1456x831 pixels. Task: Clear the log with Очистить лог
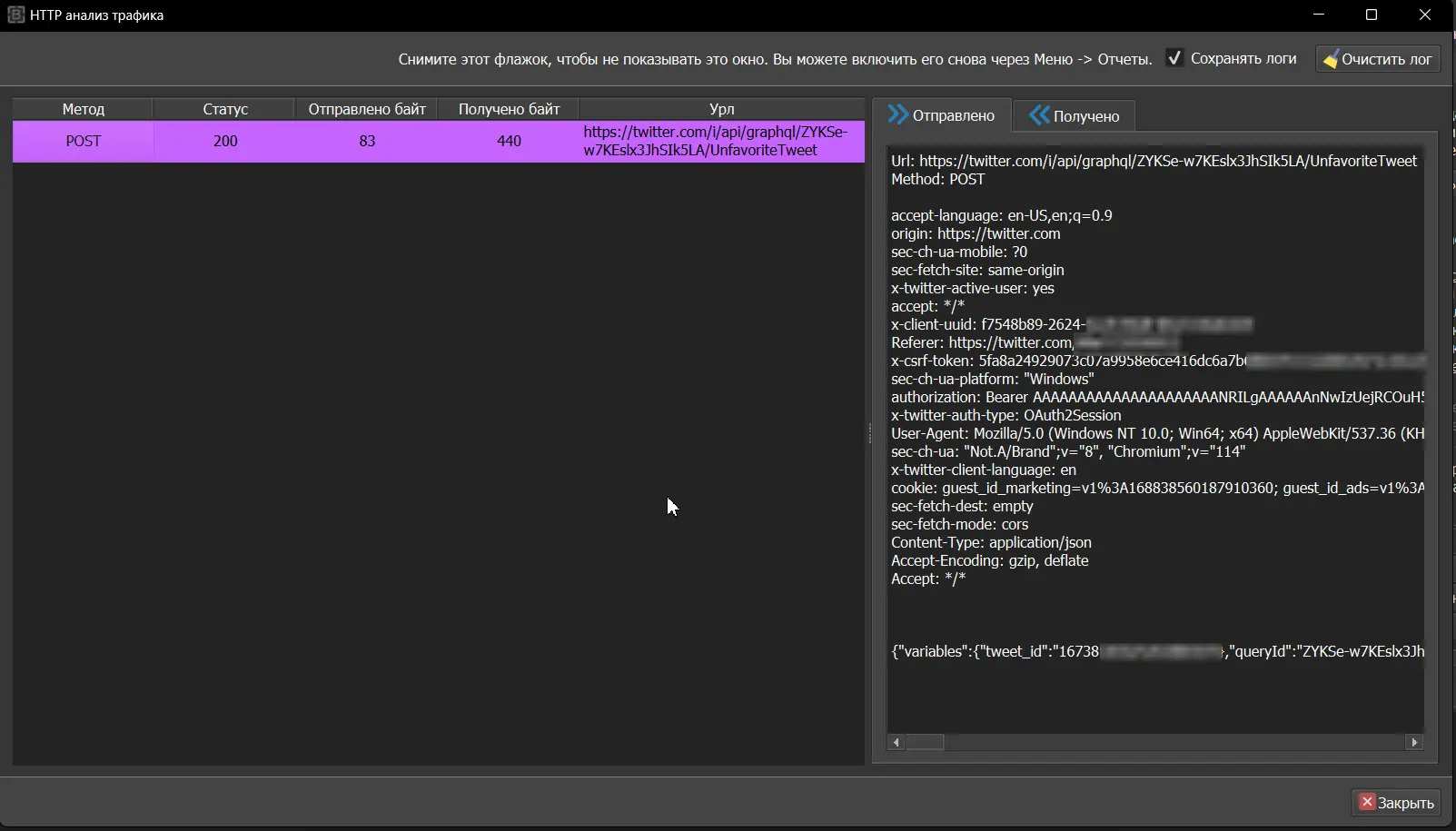coord(1378,59)
